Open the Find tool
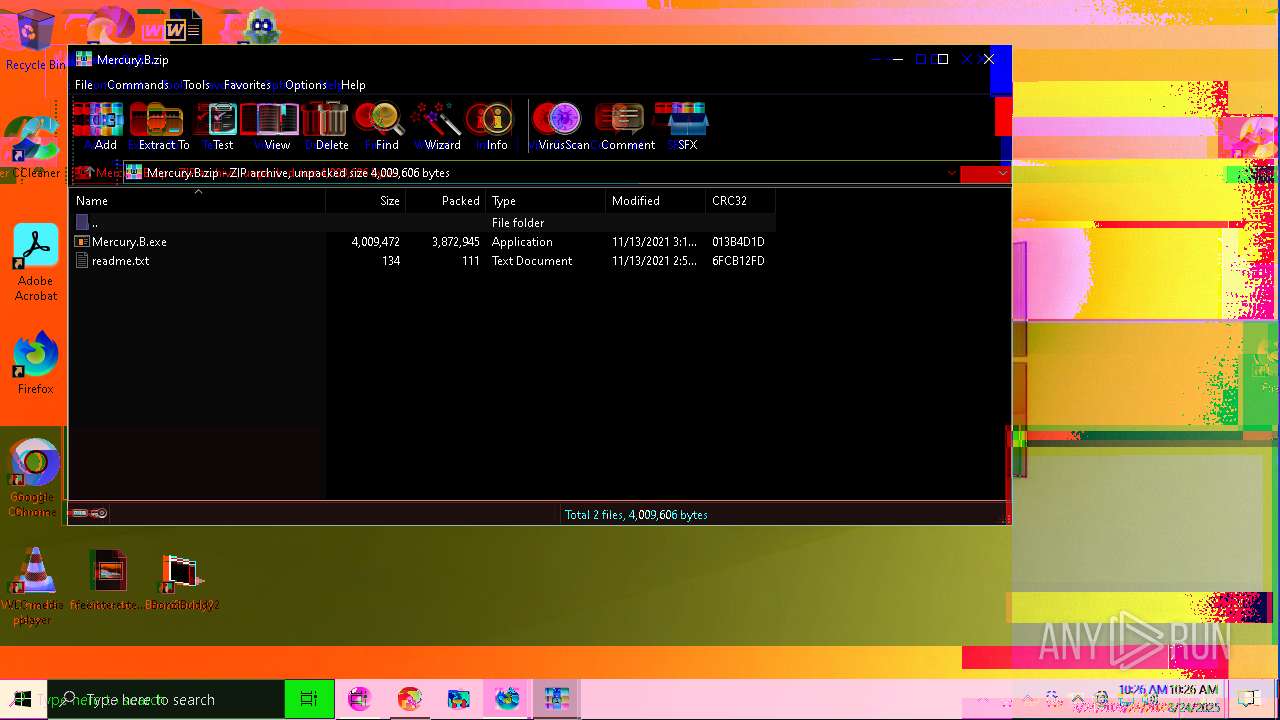Screen dimensions: 1280x720 [386, 127]
